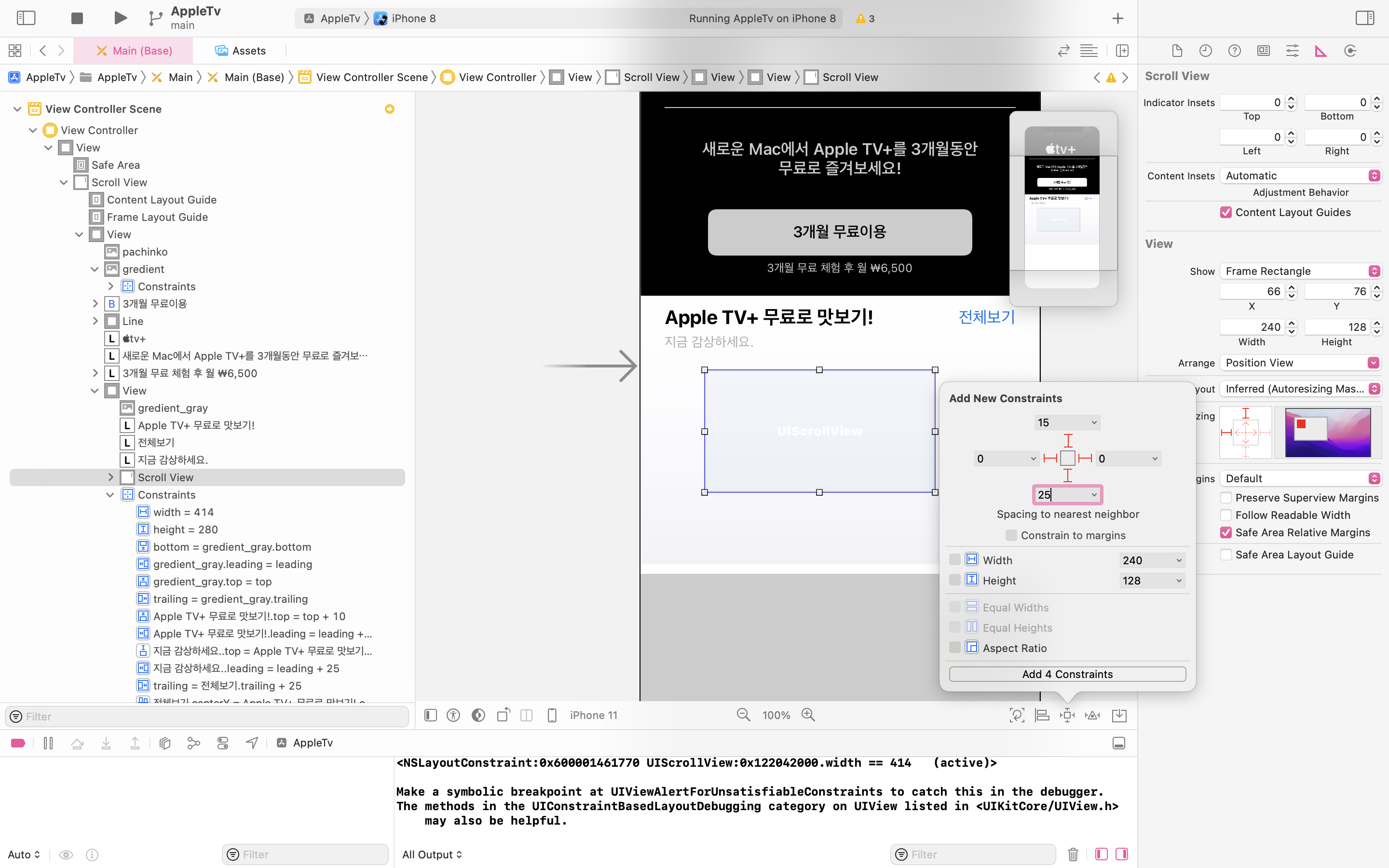The height and width of the screenshot is (868, 1389).
Task: Open the Identity inspector icon
Action: 1263,51
